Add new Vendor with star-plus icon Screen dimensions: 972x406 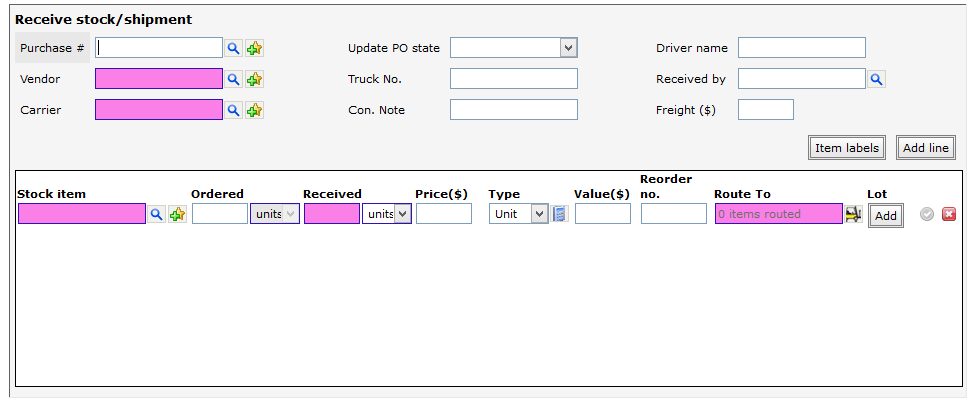(x=254, y=79)
